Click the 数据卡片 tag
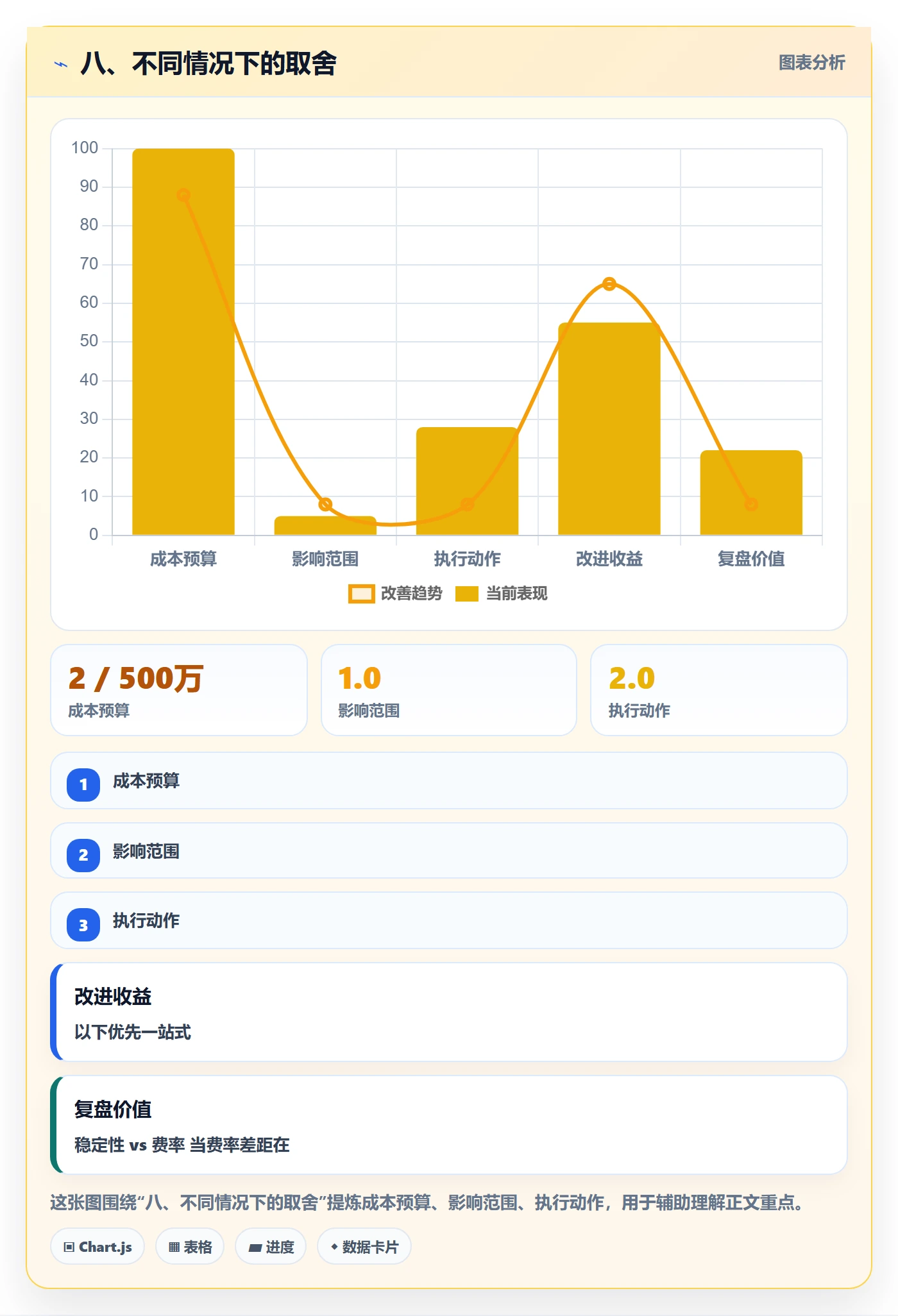Image resolution: width=898 pixels, height=1316 pixels. point(364,1247)
